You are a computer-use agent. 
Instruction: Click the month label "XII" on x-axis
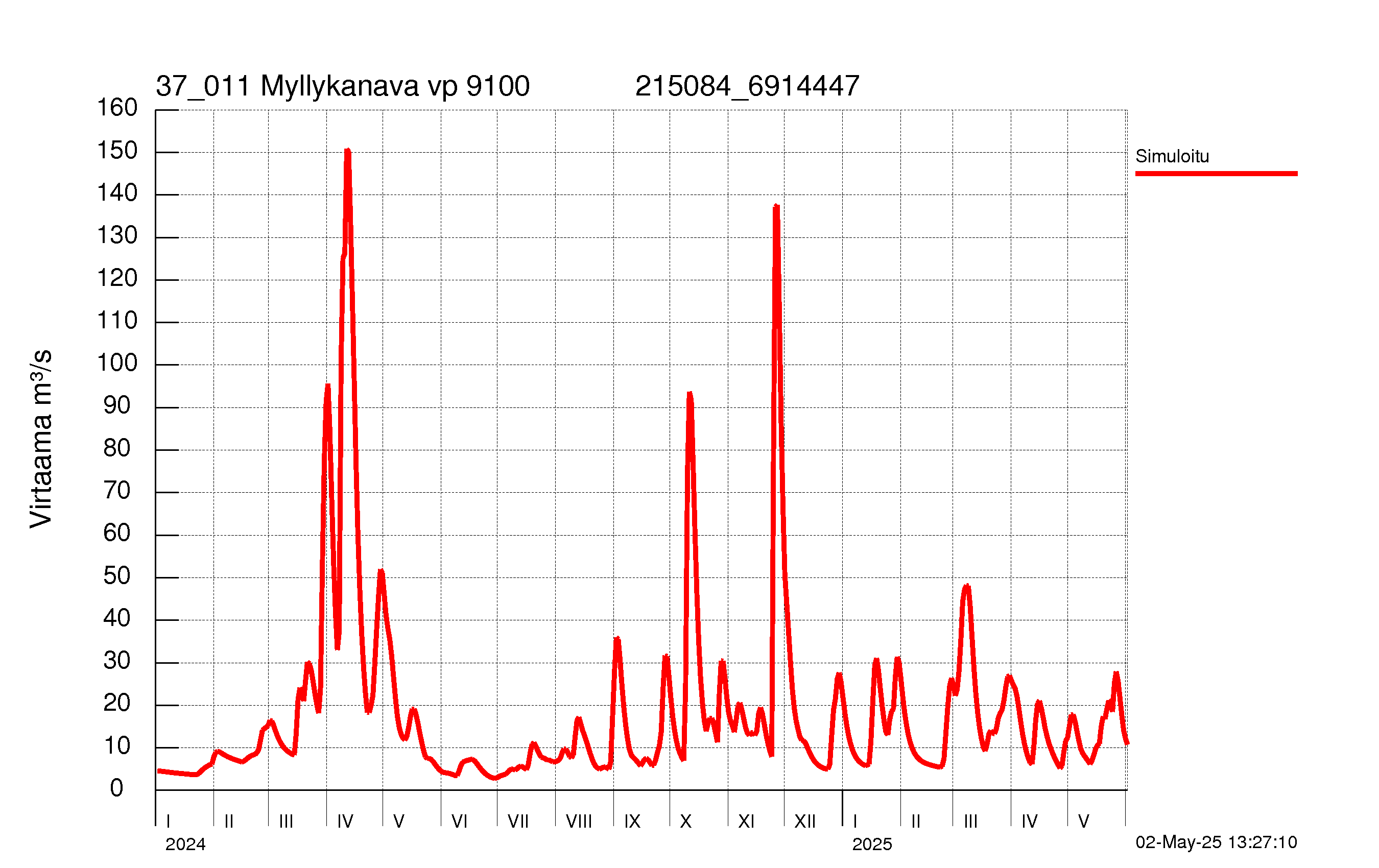click(804, 822)
